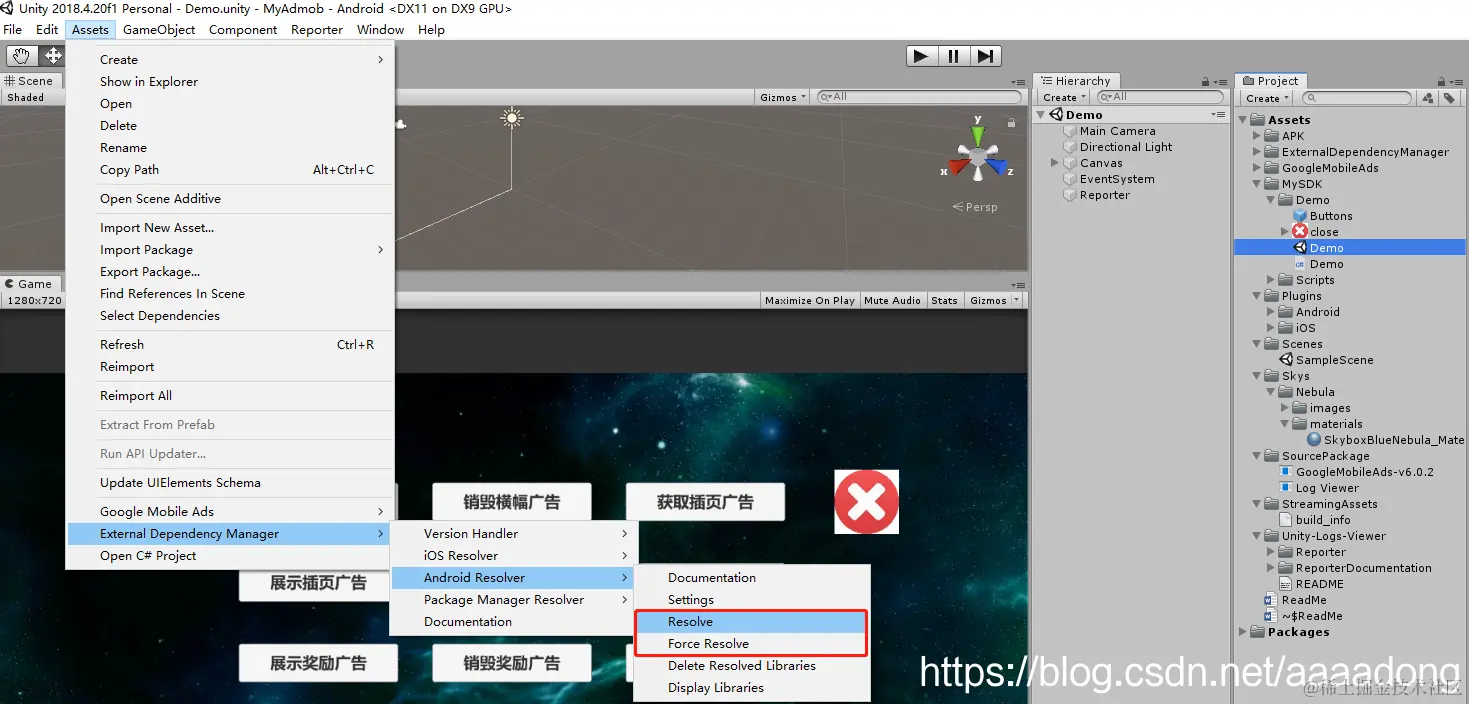1469x704 pixels.
Task: Toggle the Project panel lock
Action: (x=1441, y=82)
